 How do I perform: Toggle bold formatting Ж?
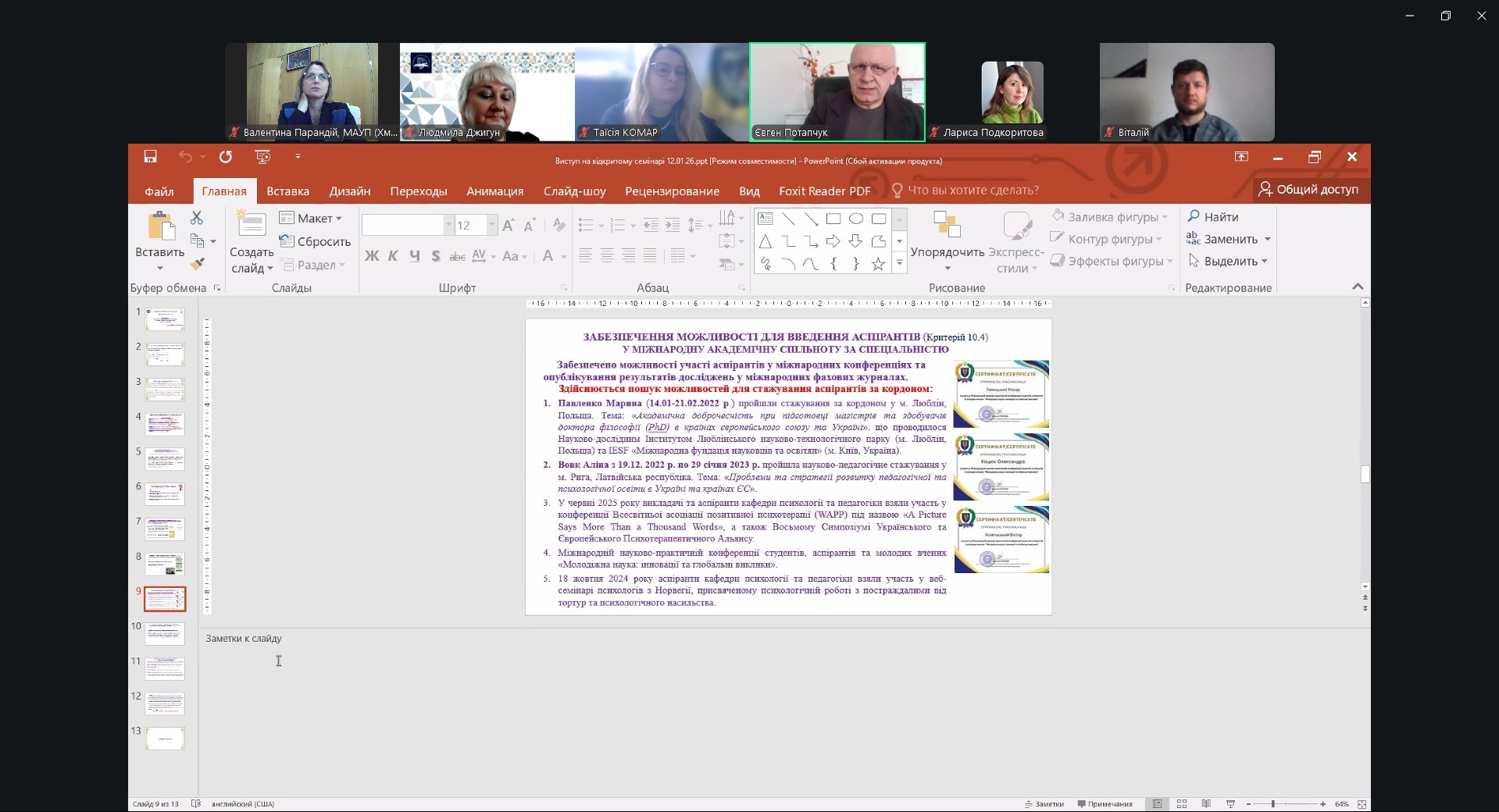tap(372, 256)
